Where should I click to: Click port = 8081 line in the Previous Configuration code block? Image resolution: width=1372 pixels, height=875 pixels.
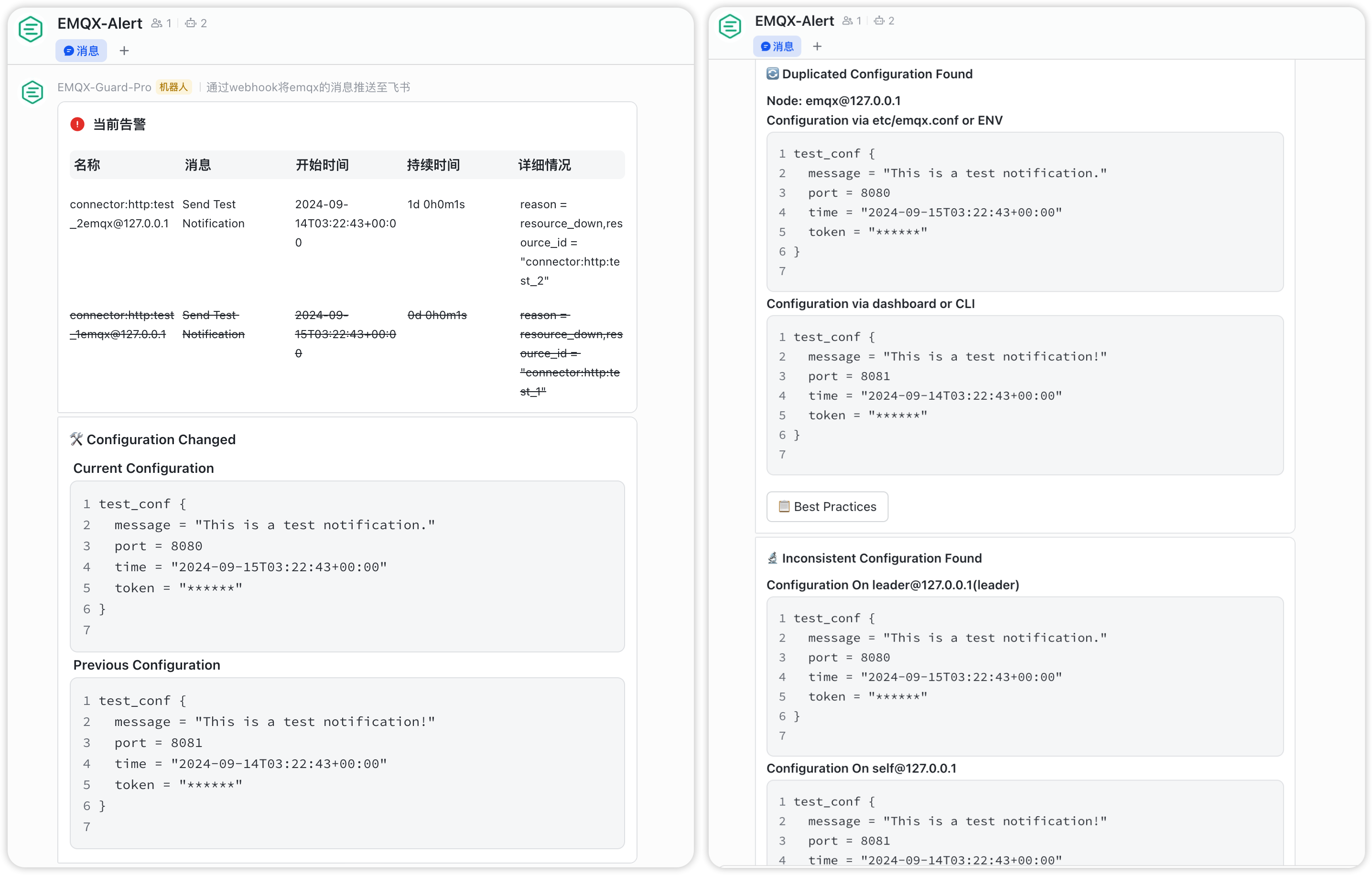158,742
